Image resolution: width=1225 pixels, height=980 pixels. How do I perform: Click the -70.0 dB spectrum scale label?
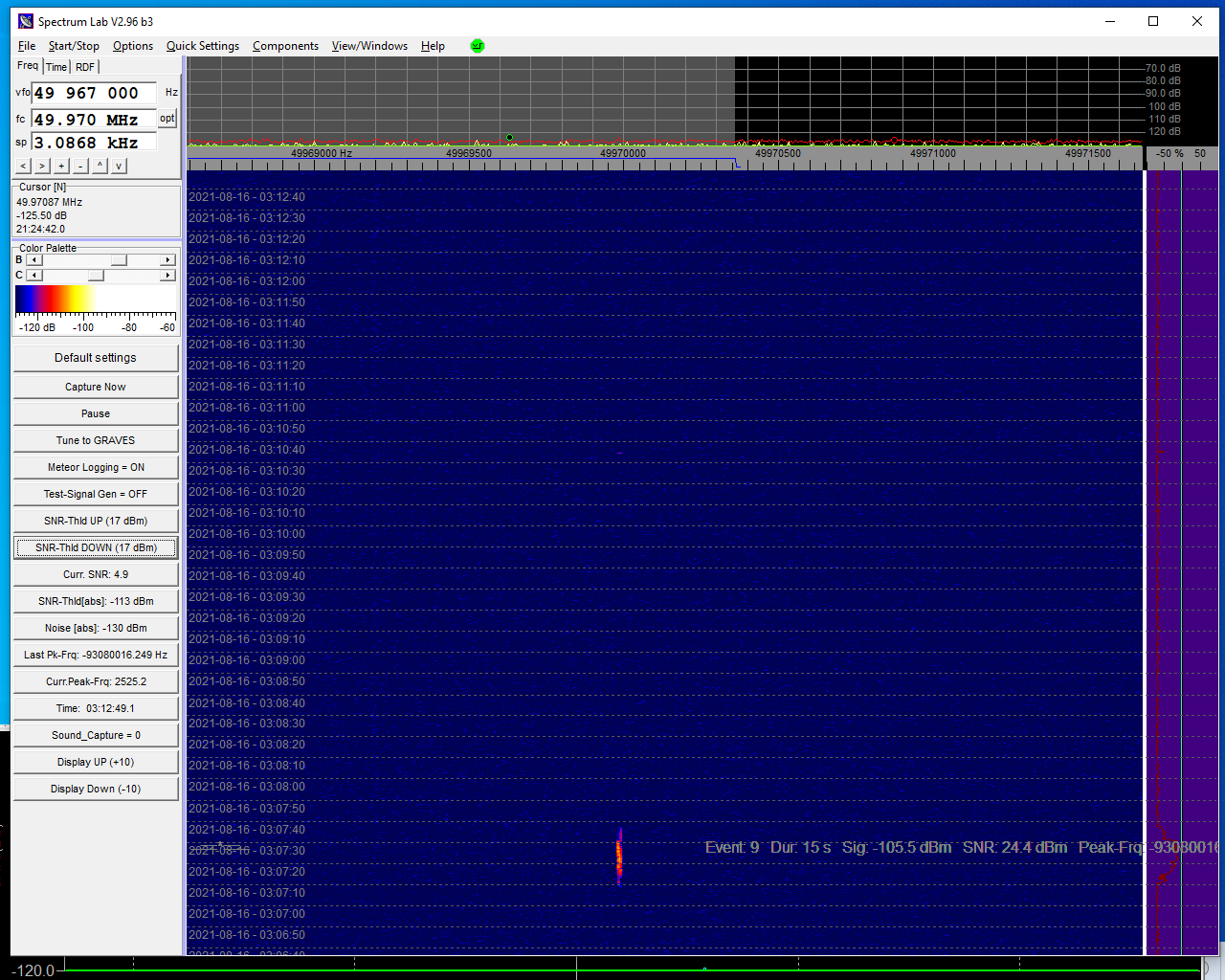click(x=1163, y=68)
